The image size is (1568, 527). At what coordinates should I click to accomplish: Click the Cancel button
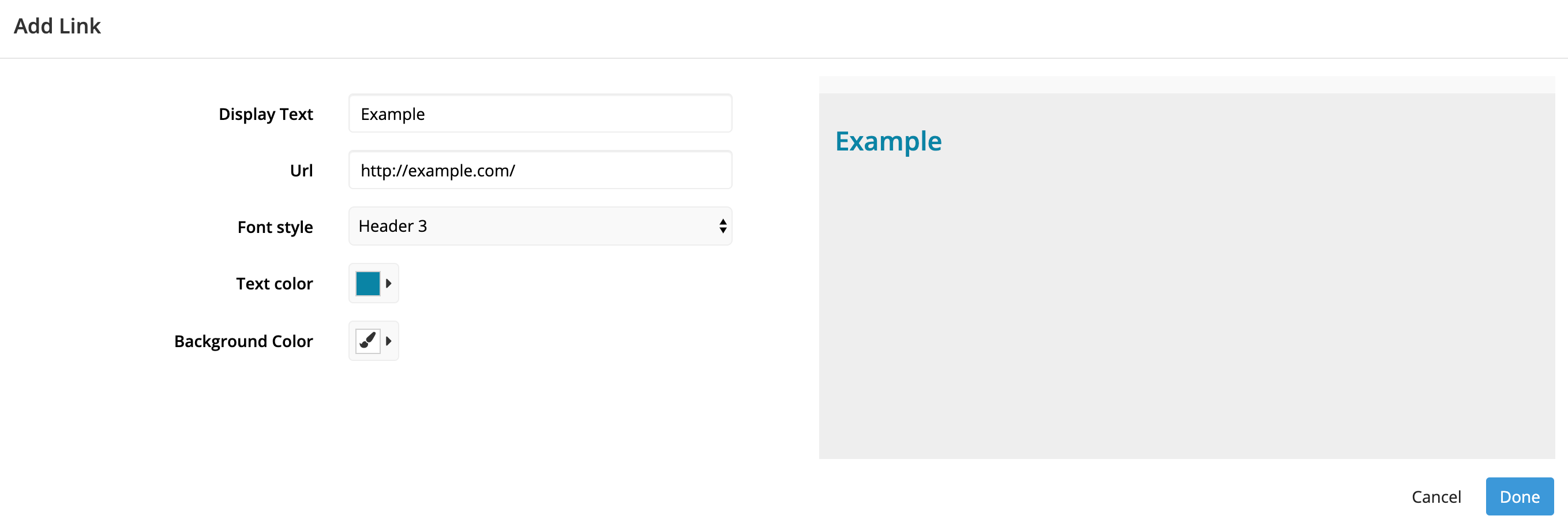point(1436,496)
